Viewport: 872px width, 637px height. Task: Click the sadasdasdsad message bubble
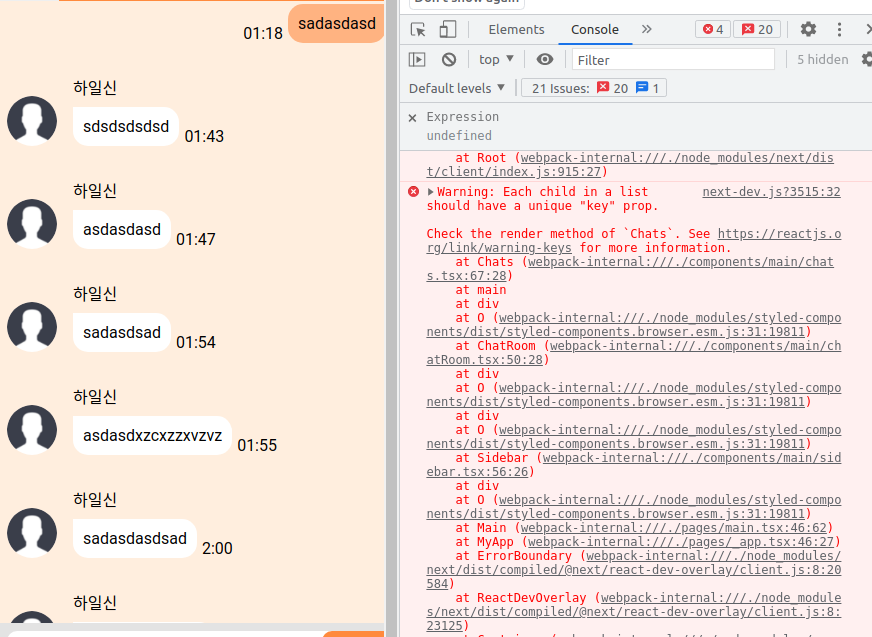click(x=135, y=539)
